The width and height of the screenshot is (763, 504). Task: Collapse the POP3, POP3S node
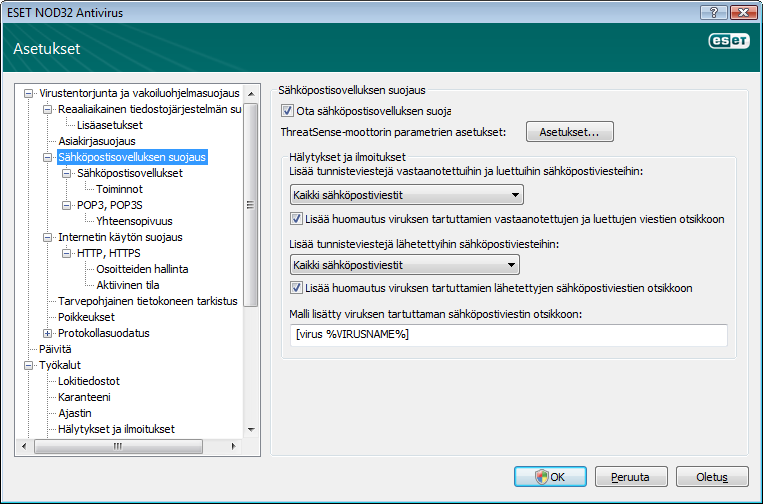(66, 205)
